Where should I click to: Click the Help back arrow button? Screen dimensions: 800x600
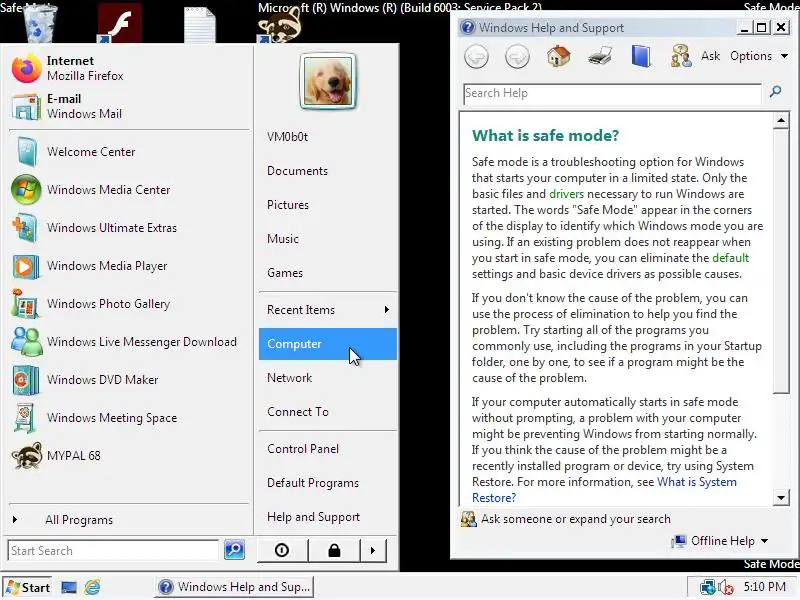coord(477,56)
